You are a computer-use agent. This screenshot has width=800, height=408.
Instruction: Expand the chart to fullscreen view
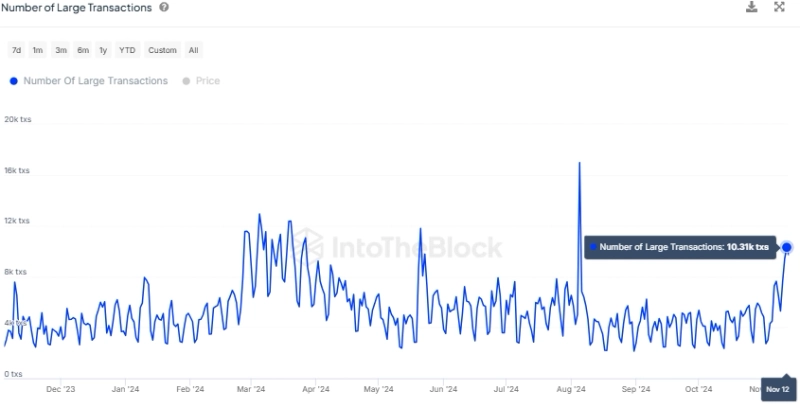780,8
